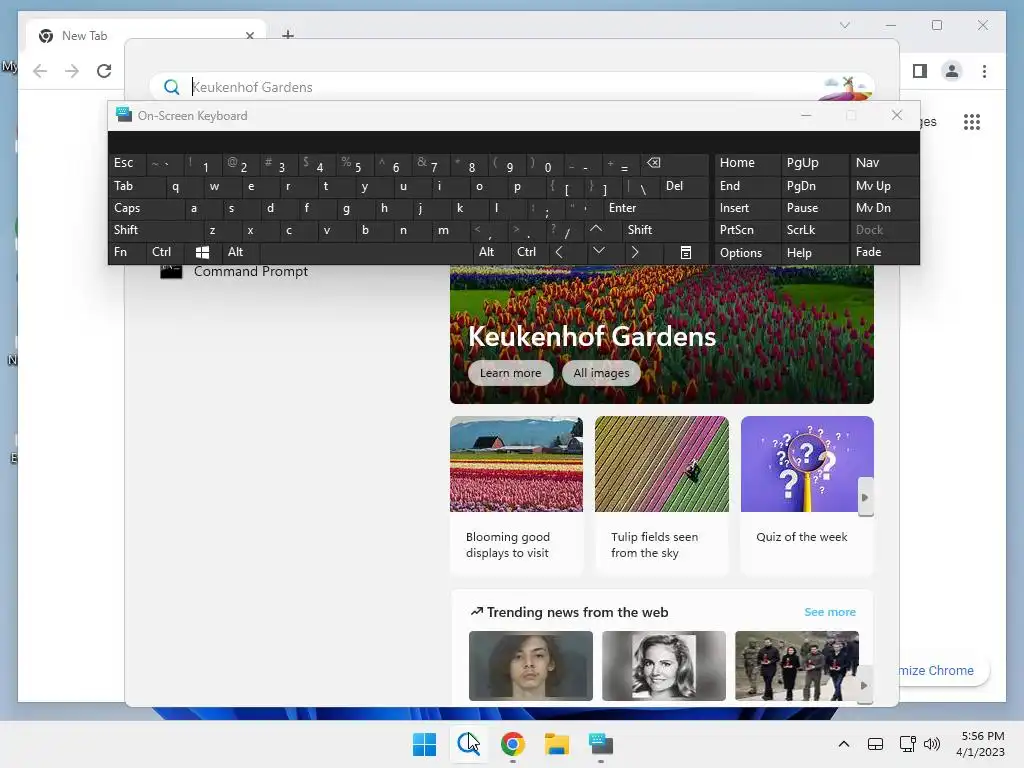Viewport: 1024px width, 768px height.
Task: Open See more trending link
Action: (829, 612)
